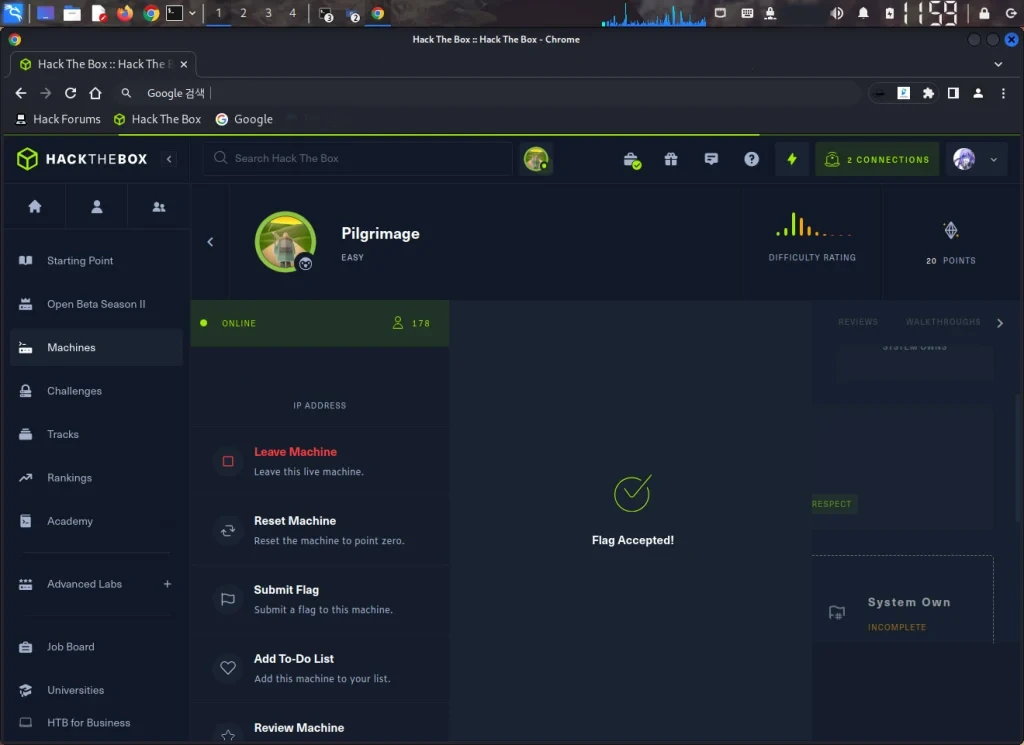Open the user avatar in header
The image size is (1024, 745).
point(964,159)
